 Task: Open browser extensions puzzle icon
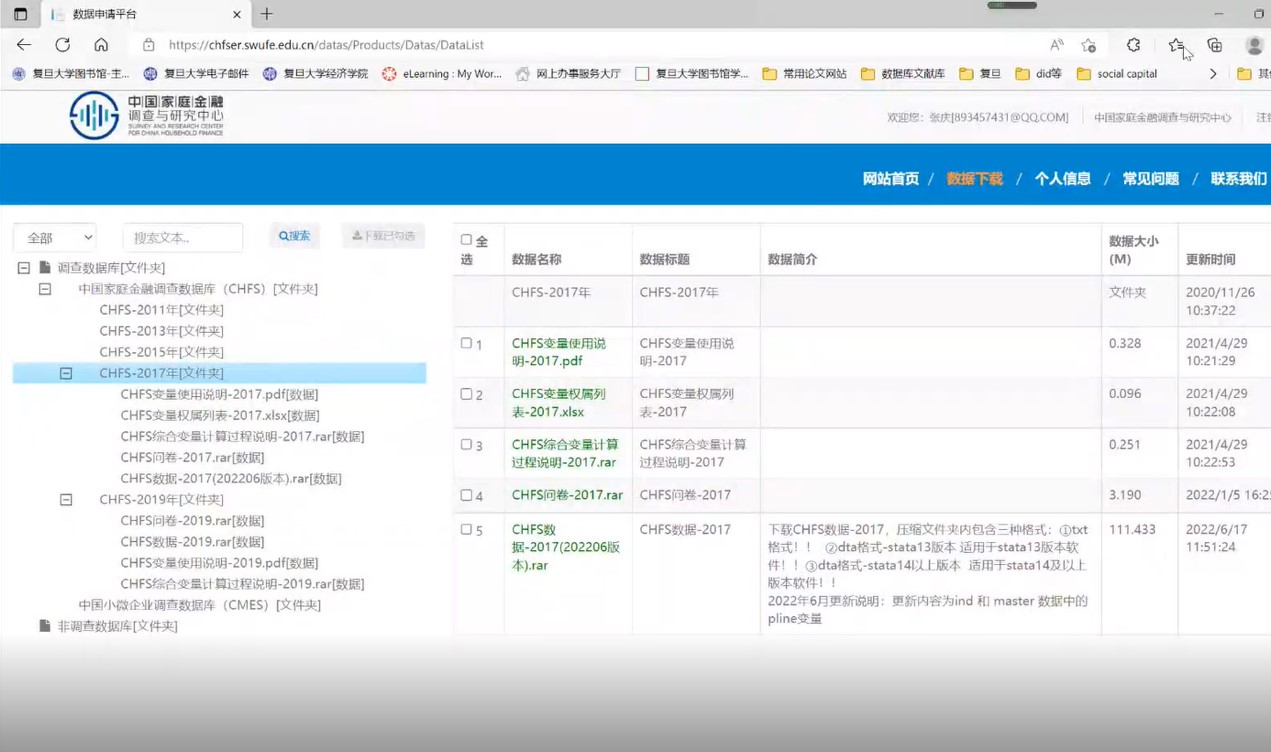pyautogui.click(x=1133, y=45)
